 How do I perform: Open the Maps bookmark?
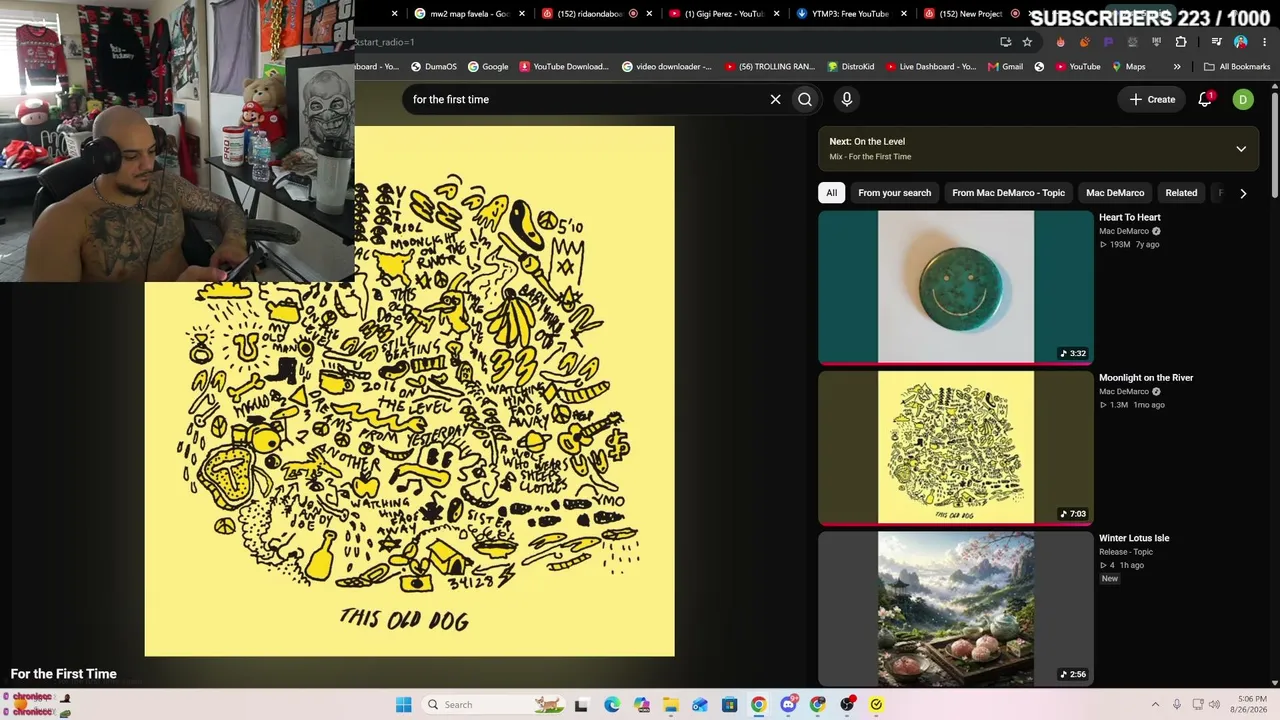click(1128, 67)
